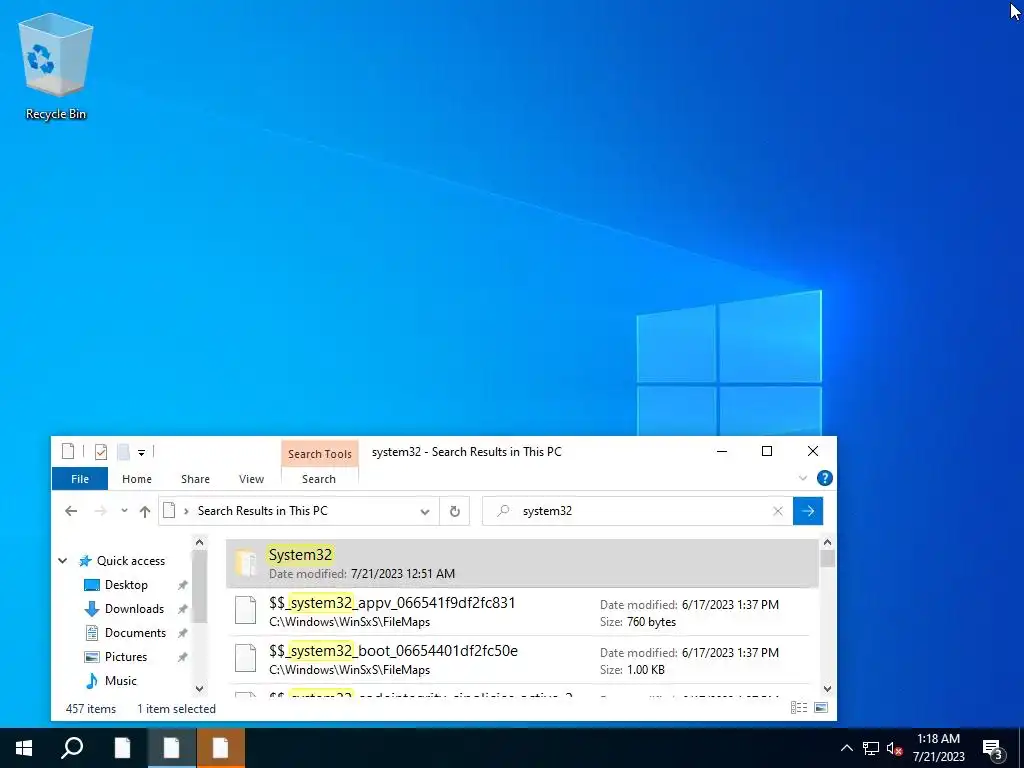Click the active File Explorer taskbar icon

click(171, 748)
